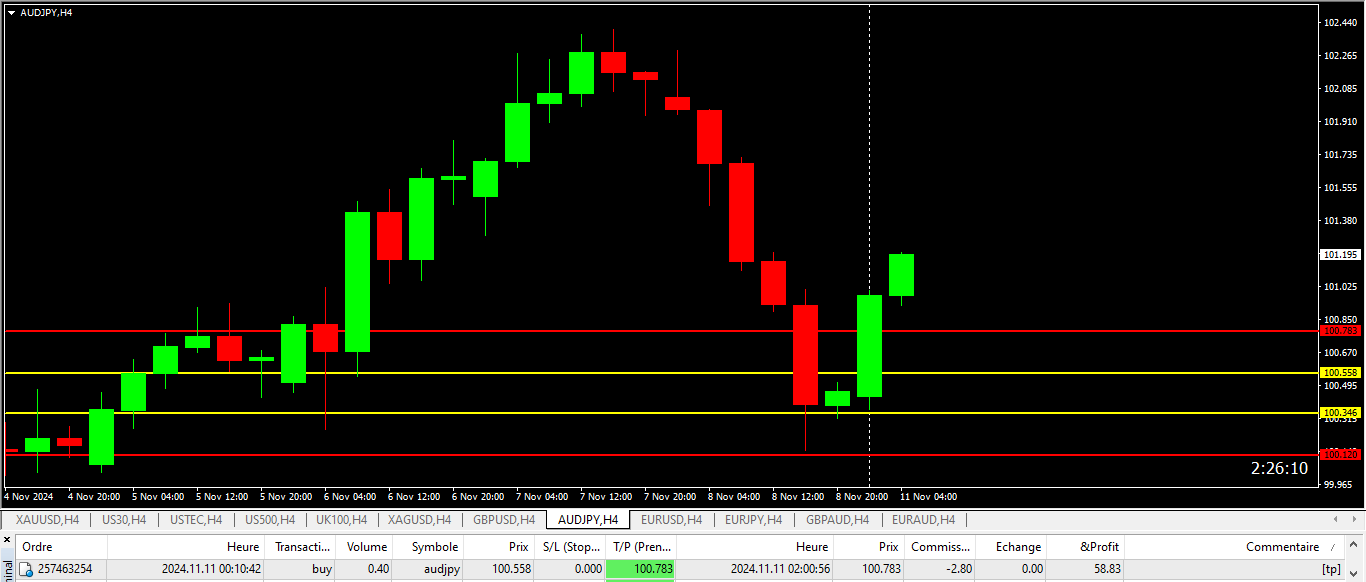
Task: Sort by the T/P column header
Action: (x=641, y=547)
